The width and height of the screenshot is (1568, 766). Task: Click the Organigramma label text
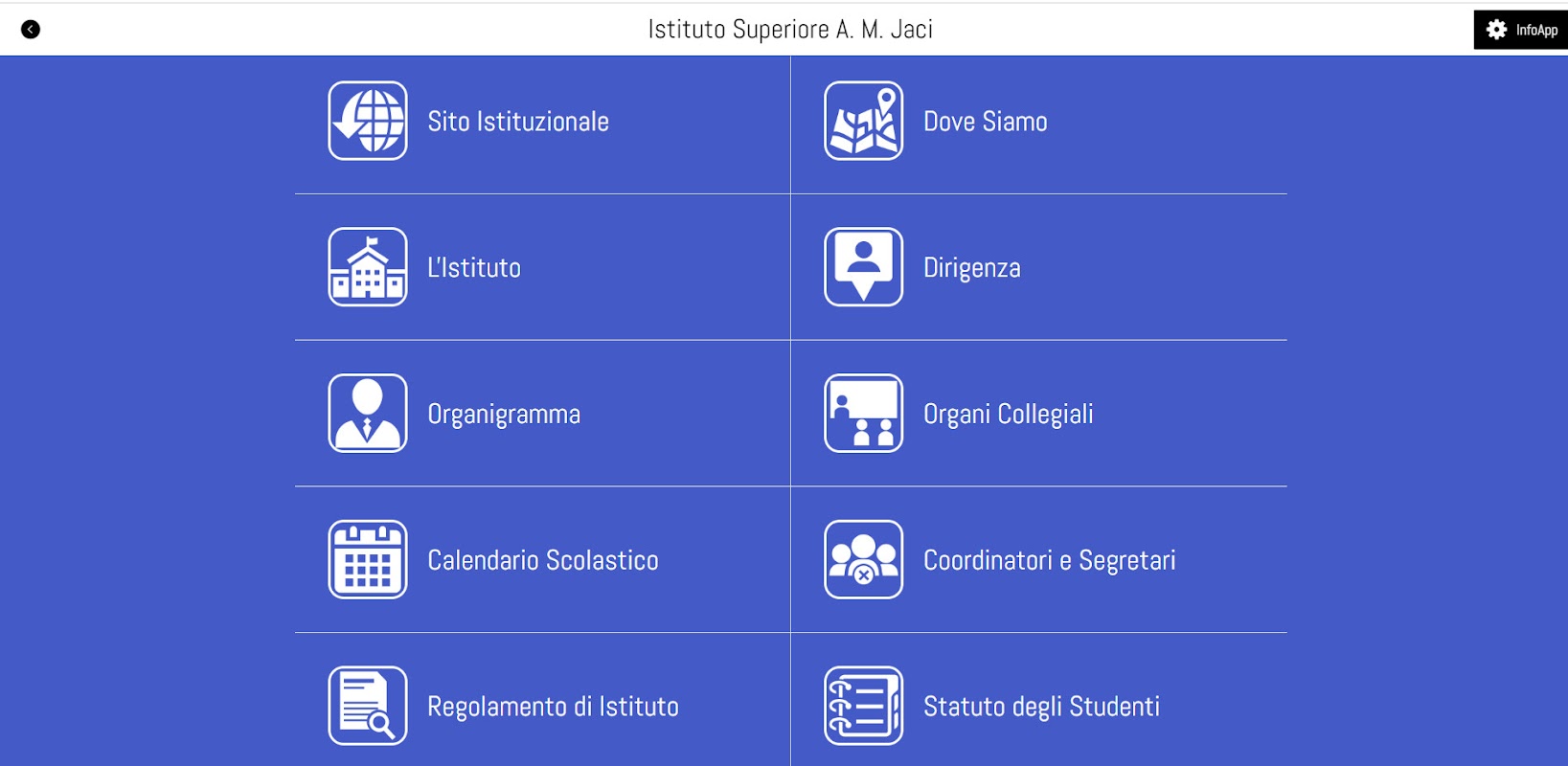pyautogui.click(x=504, y=415)
